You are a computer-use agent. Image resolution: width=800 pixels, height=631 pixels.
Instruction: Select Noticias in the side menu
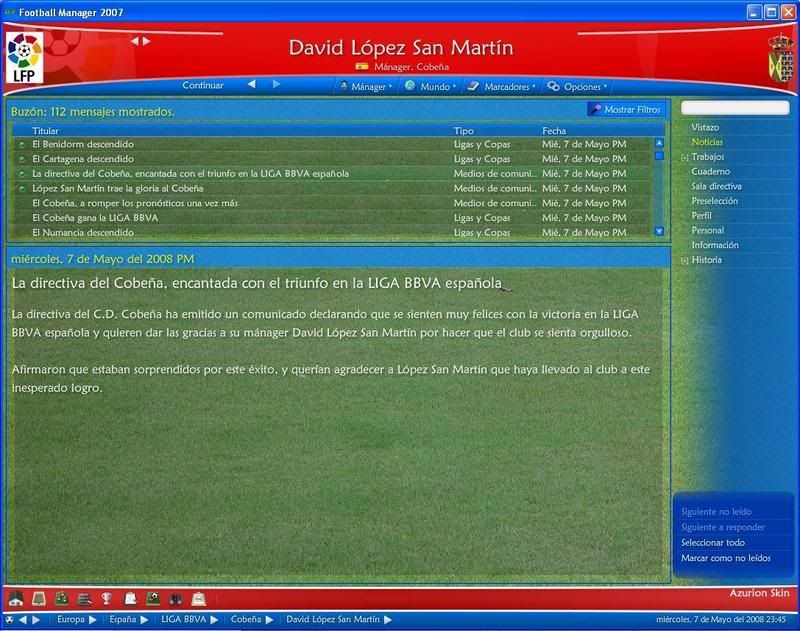click(x=707, y=142)
